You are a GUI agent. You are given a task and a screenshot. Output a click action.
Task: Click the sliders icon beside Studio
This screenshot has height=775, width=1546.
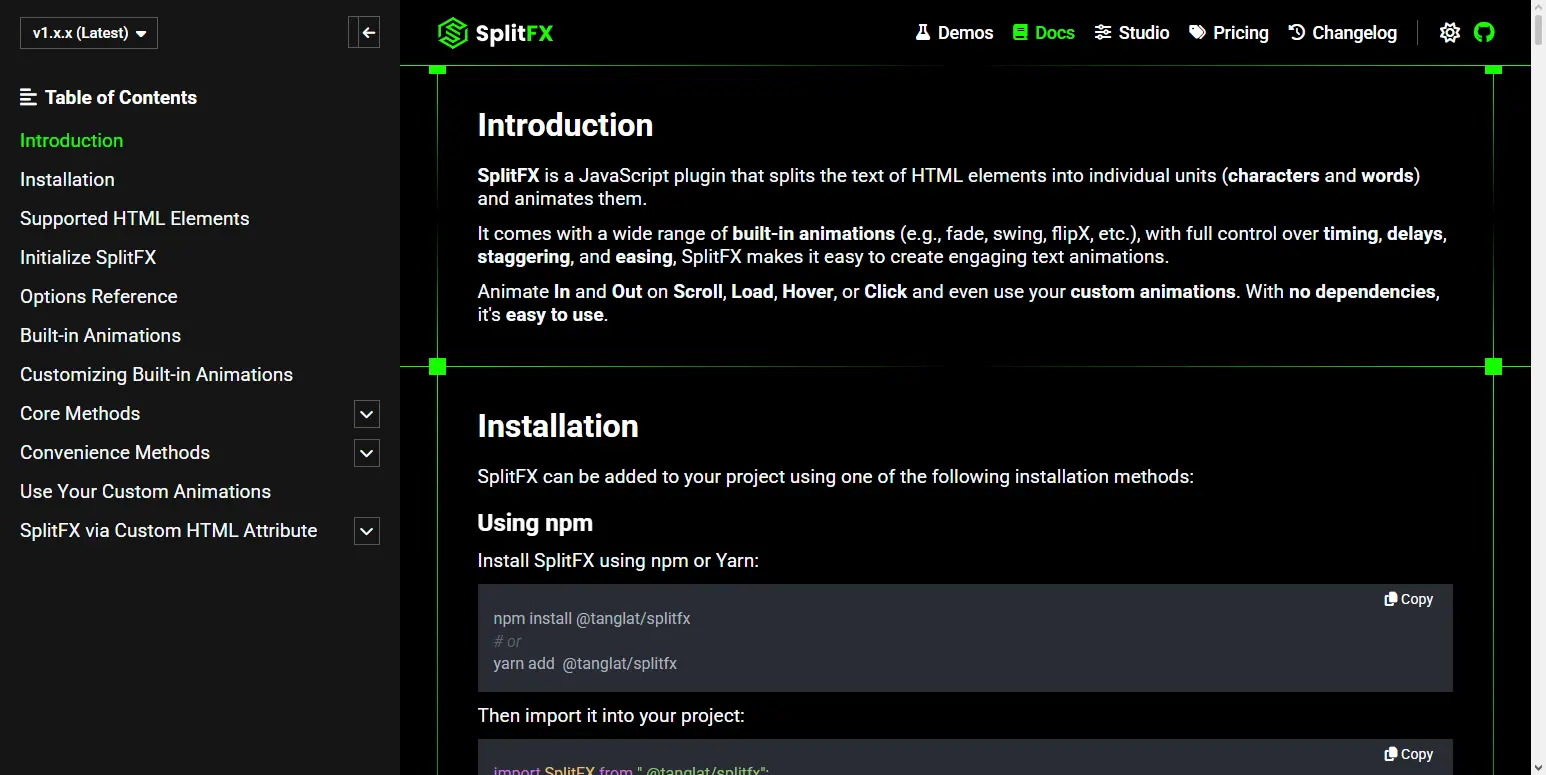coord(1103,33)
